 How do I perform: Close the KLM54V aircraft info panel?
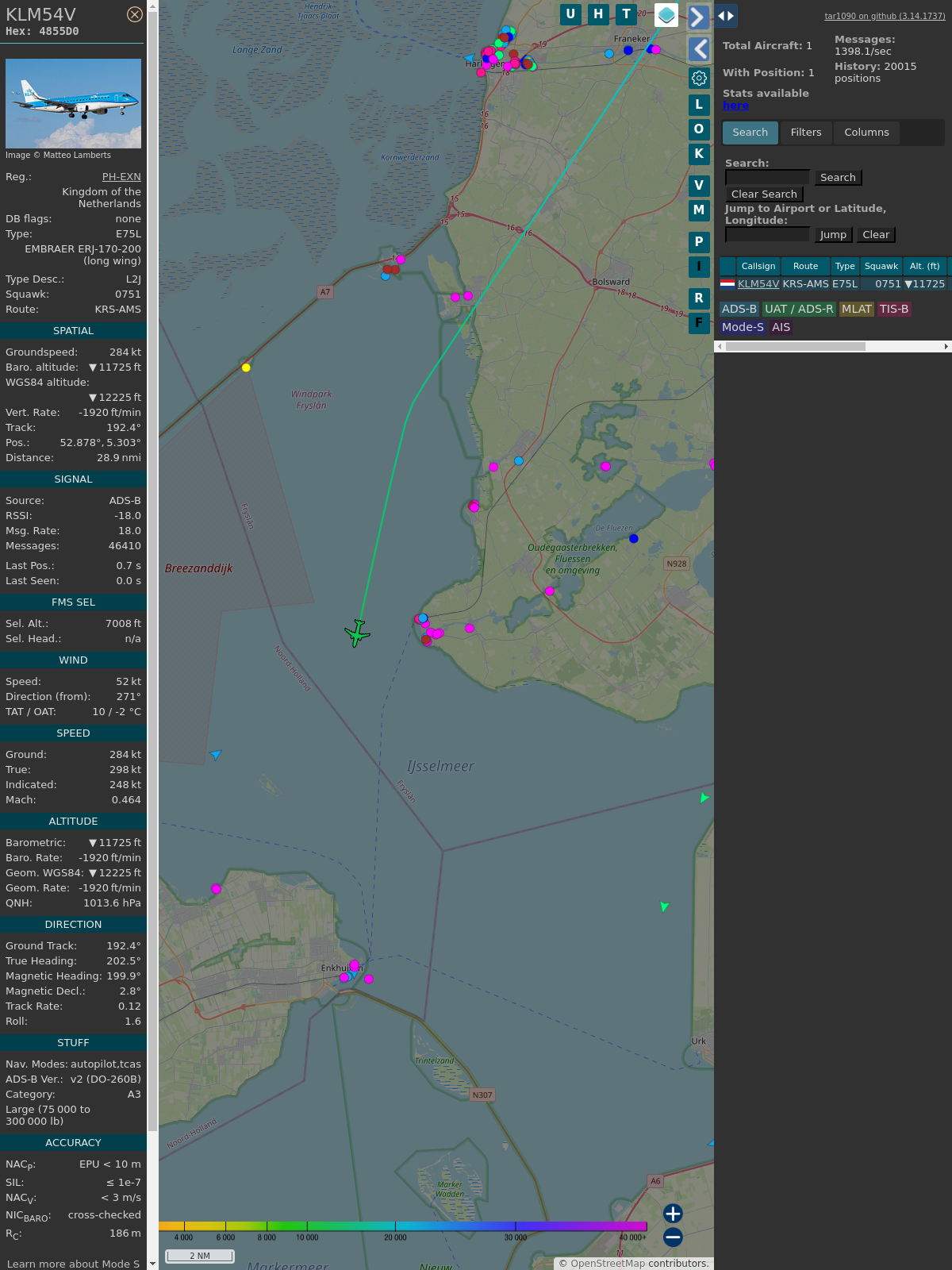tap(135, 14)
